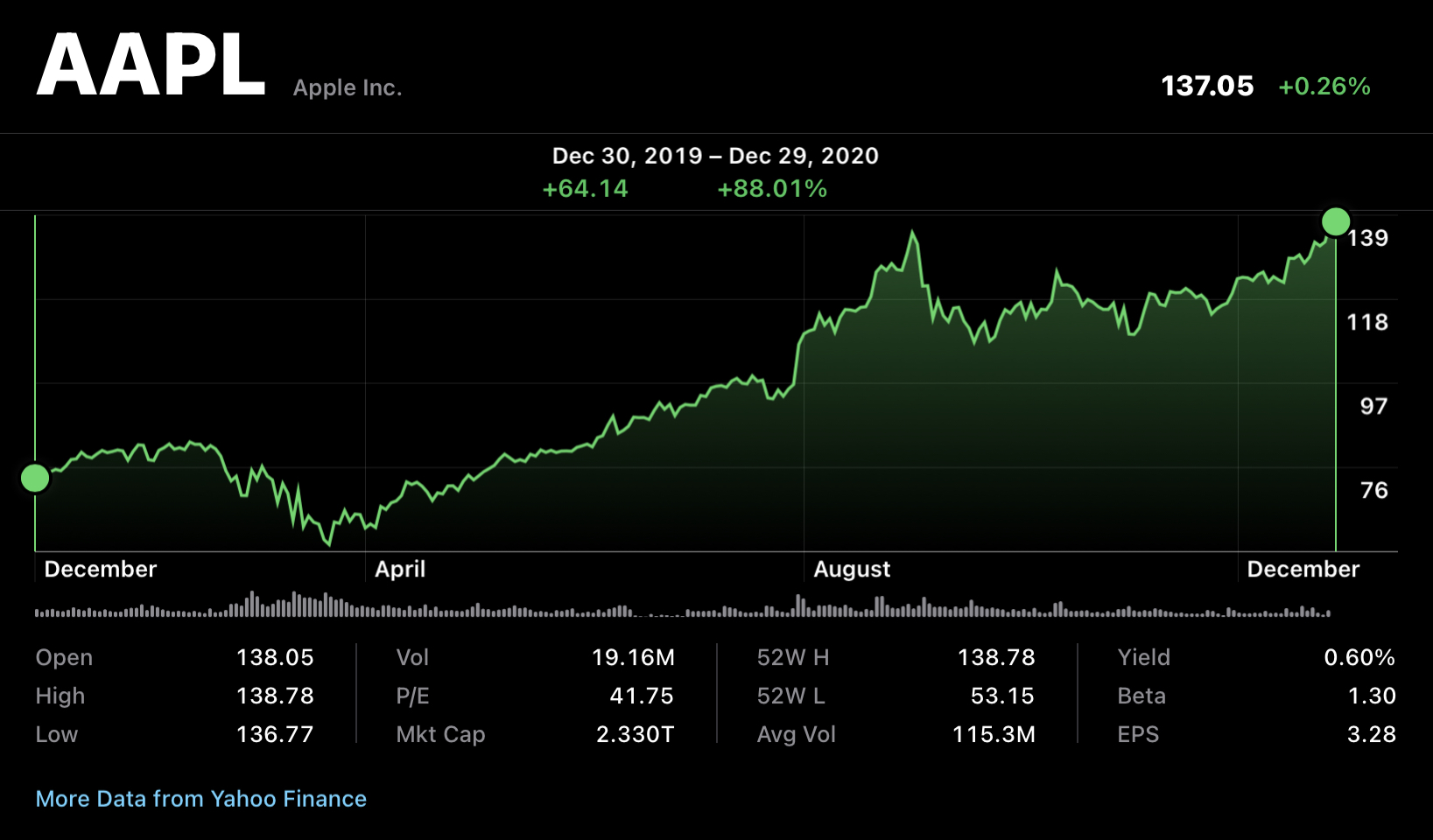Click the Apple Inc. company name

pyautogui.click(x=348, y=87)
